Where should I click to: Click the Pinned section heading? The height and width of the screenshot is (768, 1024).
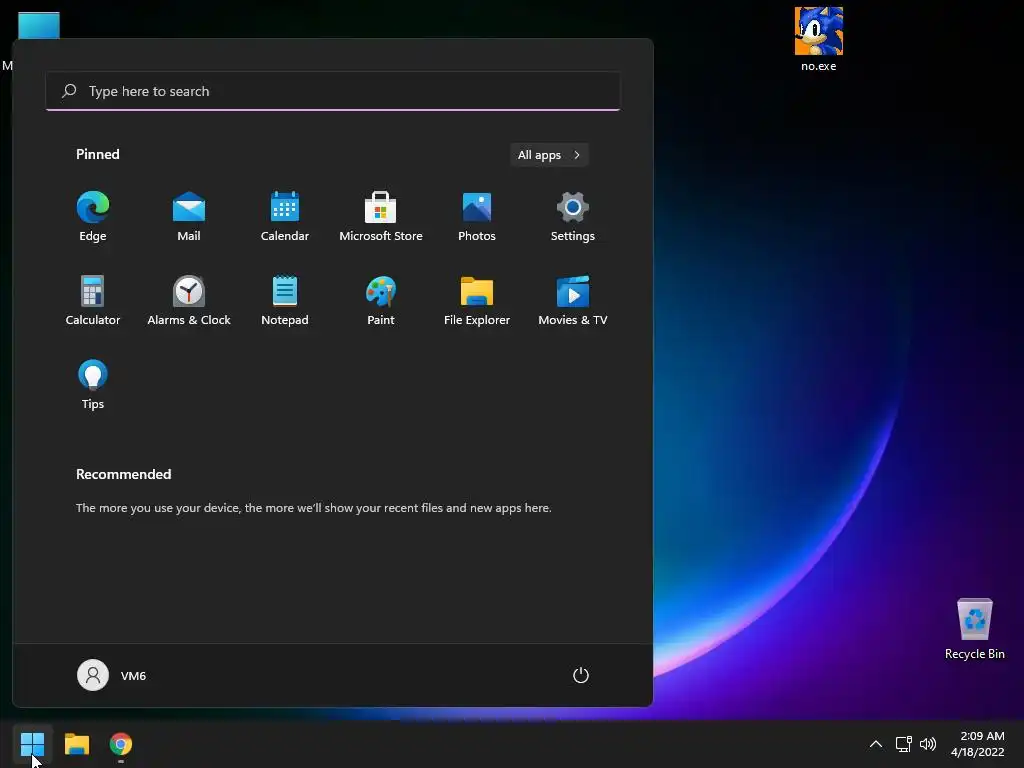[x=98, y=154]
